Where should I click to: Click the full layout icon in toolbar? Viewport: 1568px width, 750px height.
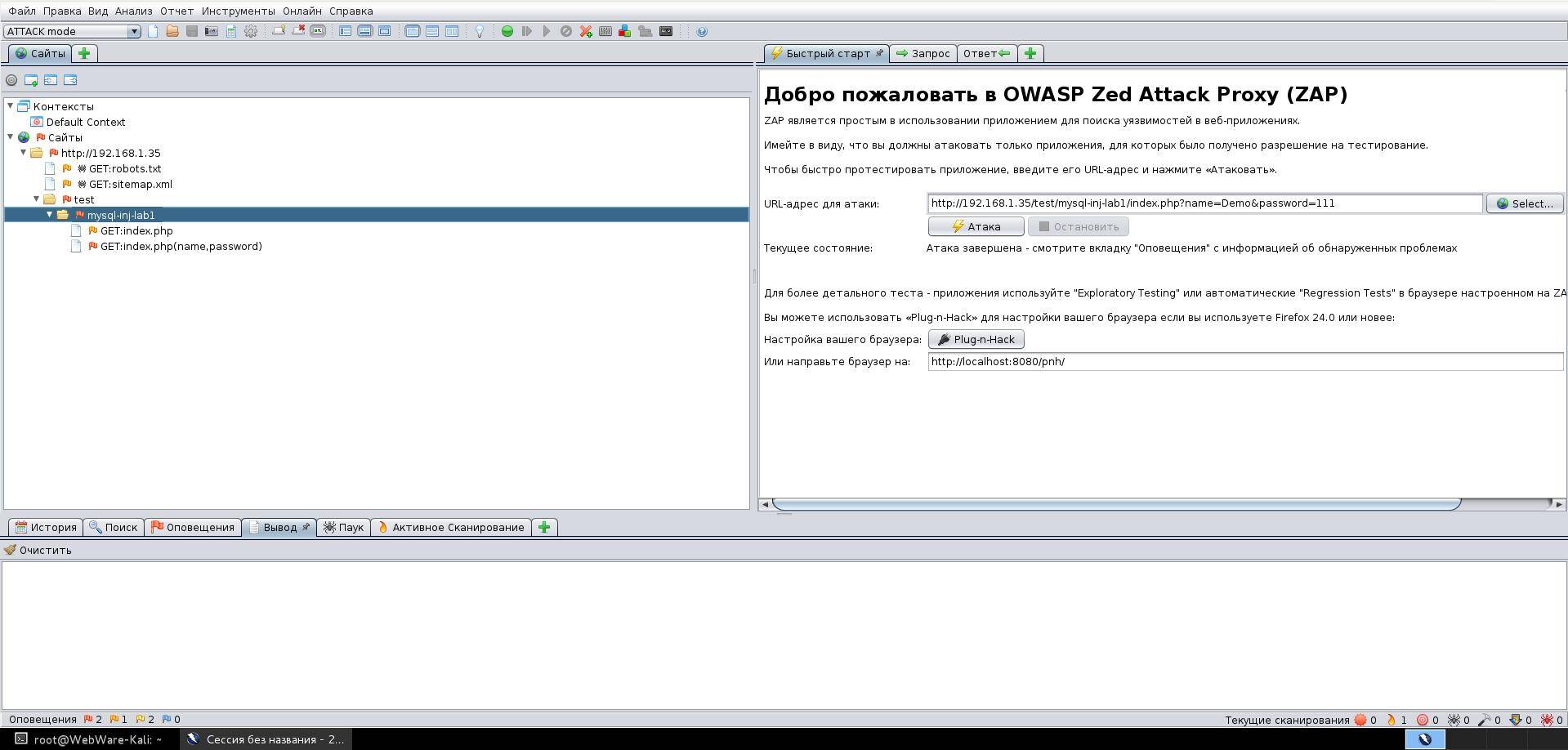coord(385,31)
